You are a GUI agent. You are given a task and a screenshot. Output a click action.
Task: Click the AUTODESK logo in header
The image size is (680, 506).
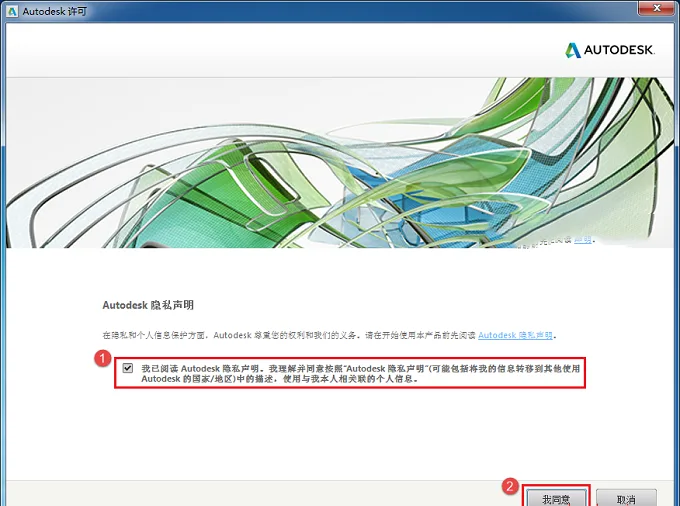coord(610,50)
